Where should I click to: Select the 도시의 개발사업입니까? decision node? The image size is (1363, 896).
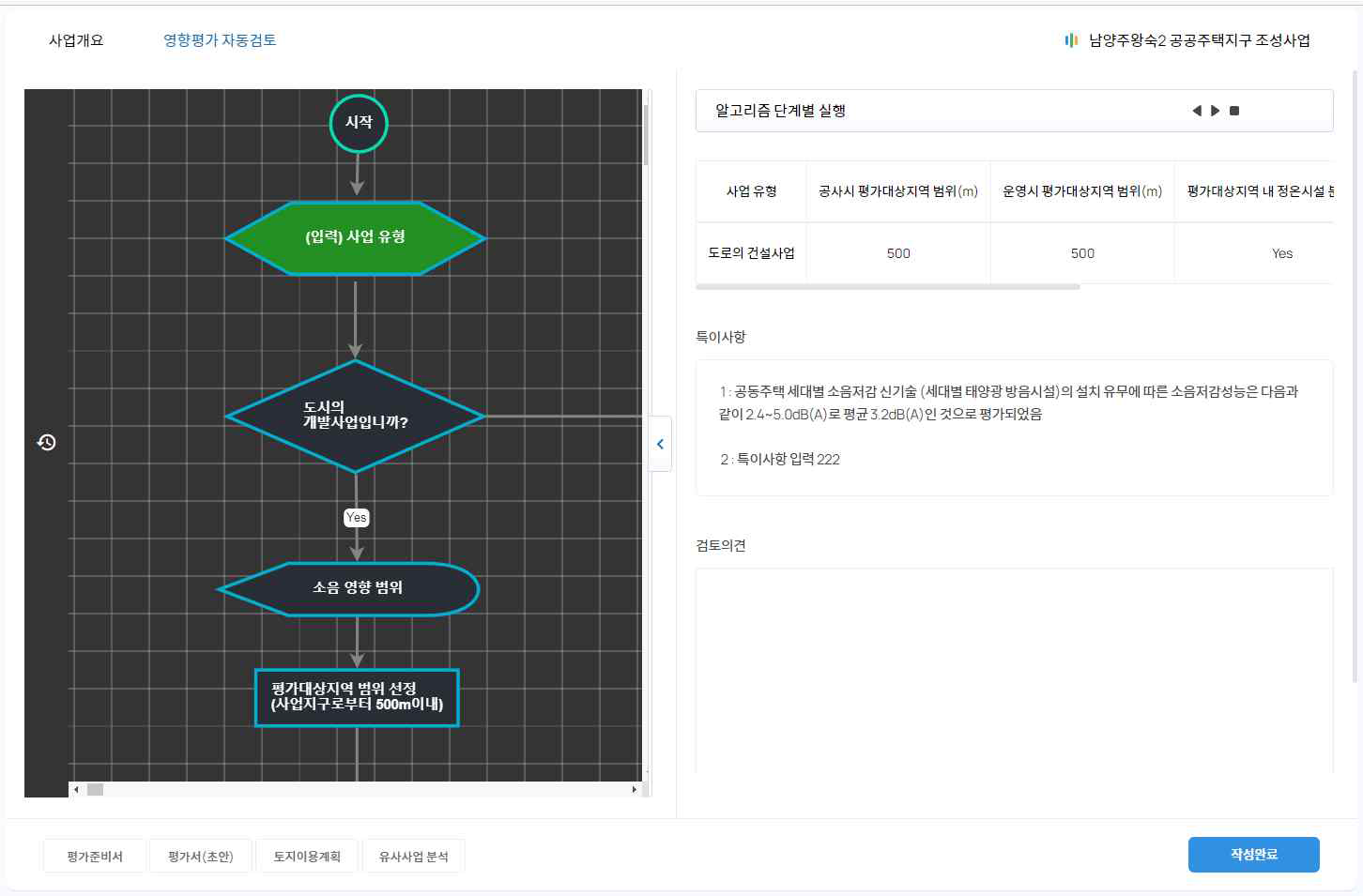[356, 416]
